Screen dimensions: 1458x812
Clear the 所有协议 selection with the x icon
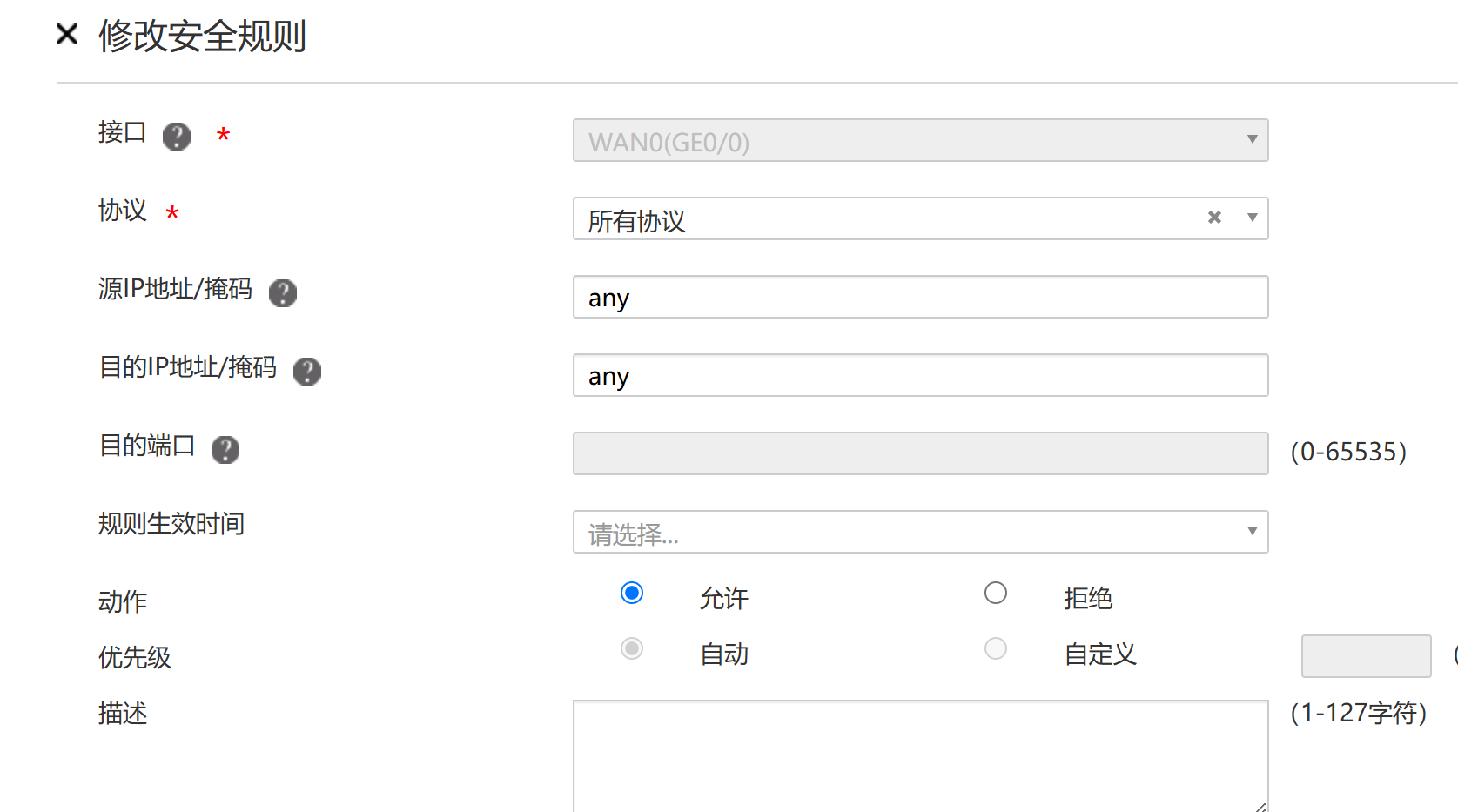(x=1214, y=218)
